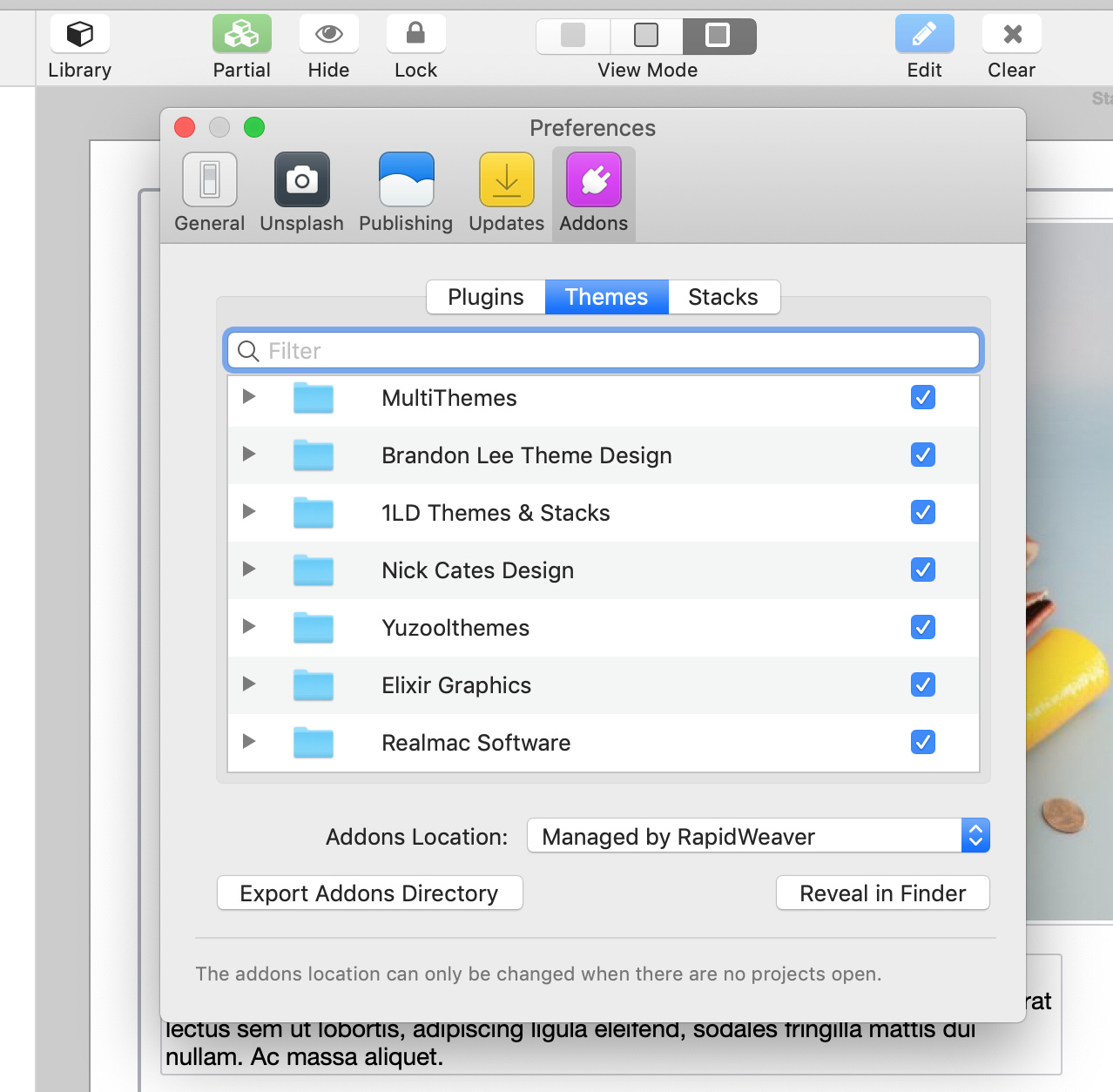Click the Realmac Software folder icon
The width and height of the screenshot is (1113, 1092).
click(x=314, y=742)
